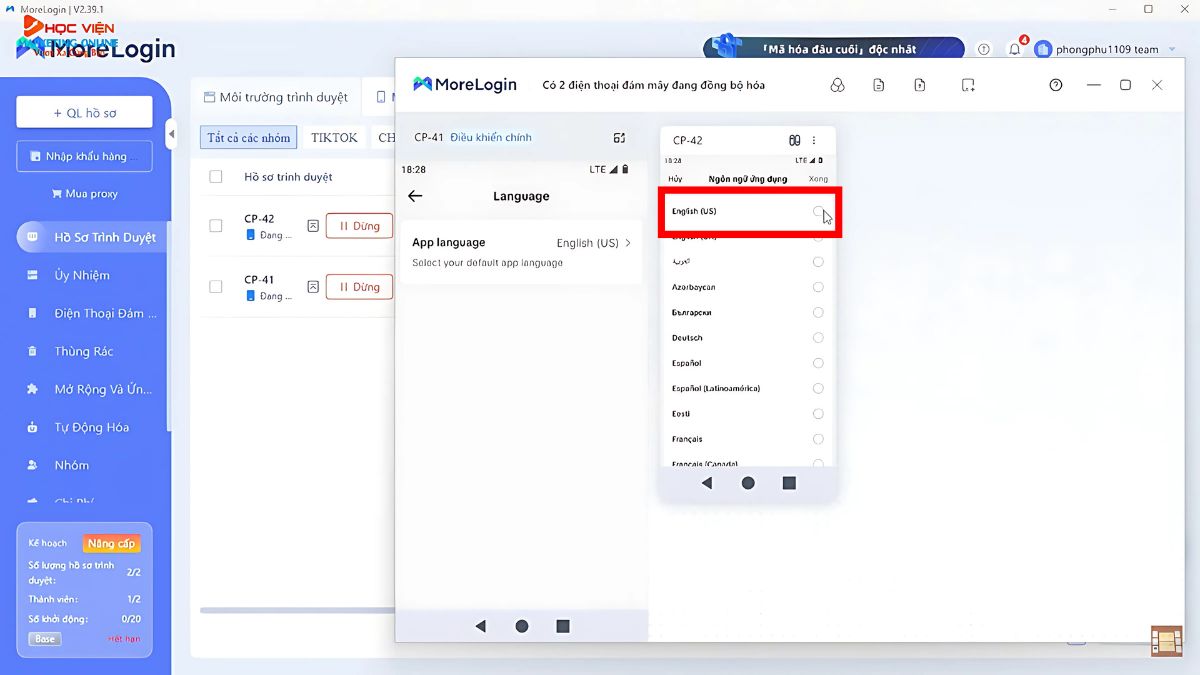
Task: Click the + QL hồ sơ button
Action: click(84, 113)
